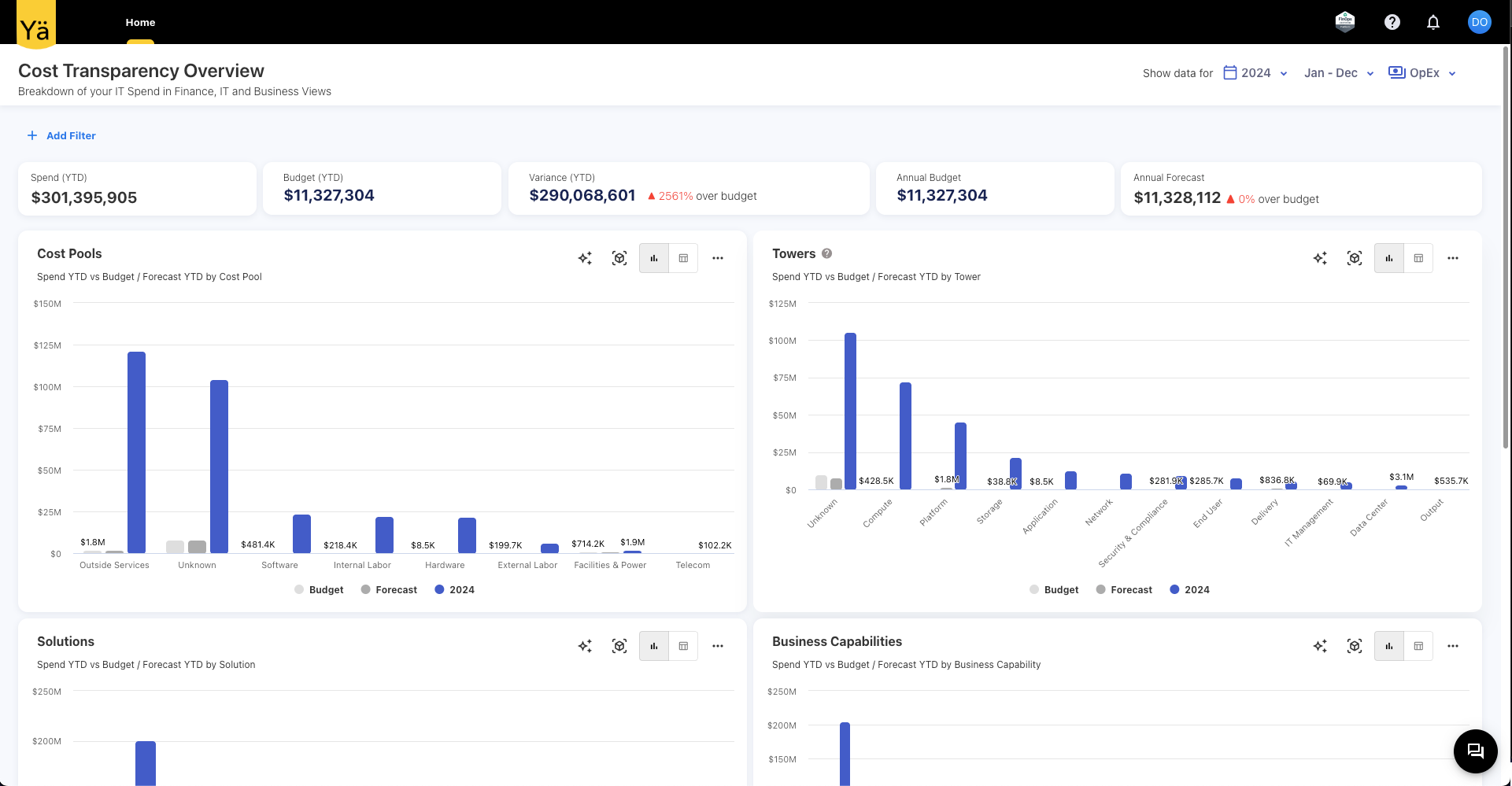This screenshot has width=1512, height=786.
Task: Click the Unknown bar in the Towers chart
Action: tap(850, 409)
